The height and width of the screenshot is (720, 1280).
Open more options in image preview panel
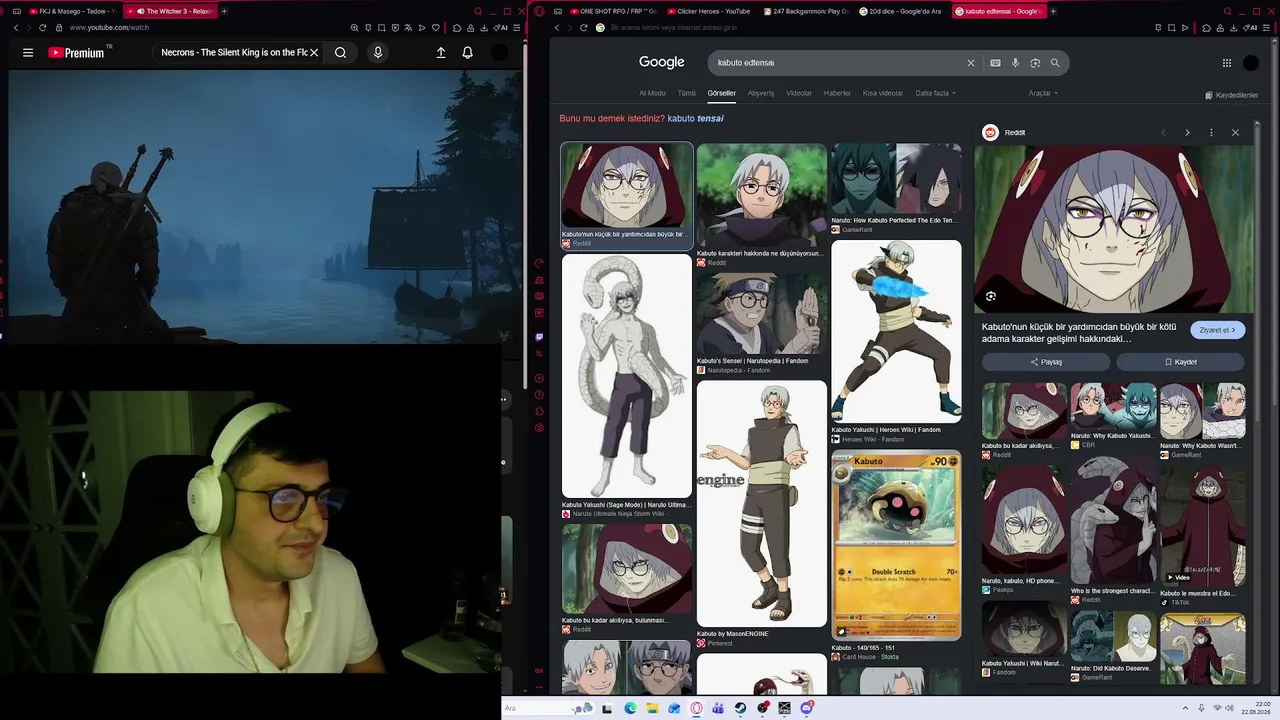1211,132
